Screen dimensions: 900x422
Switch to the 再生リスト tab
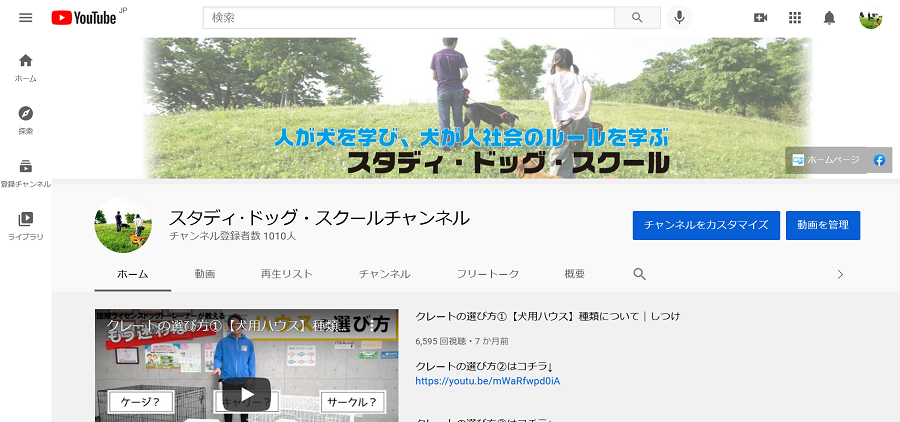[x=286, y=274]
